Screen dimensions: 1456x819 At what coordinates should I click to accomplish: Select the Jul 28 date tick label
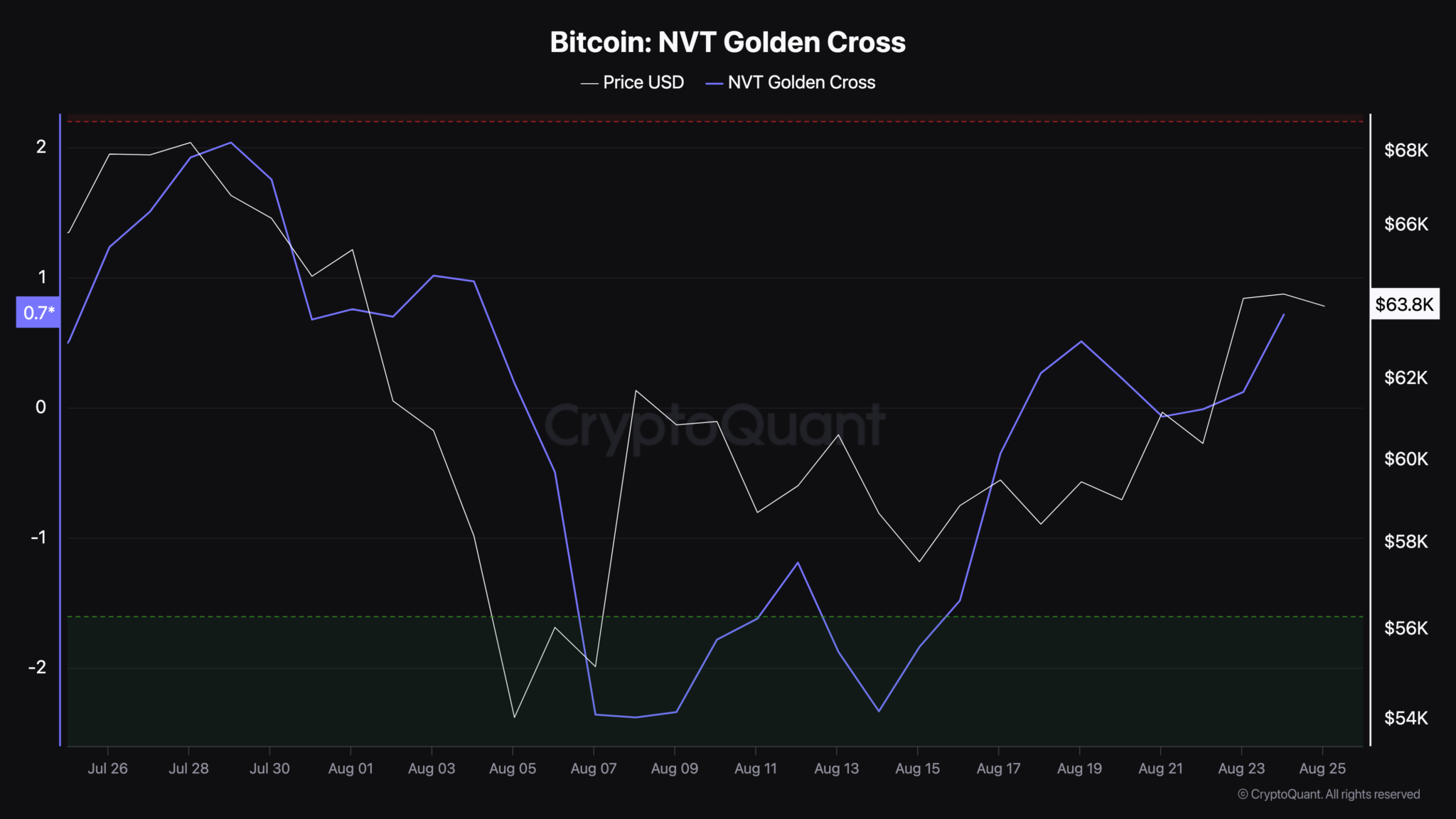[188, 769]
